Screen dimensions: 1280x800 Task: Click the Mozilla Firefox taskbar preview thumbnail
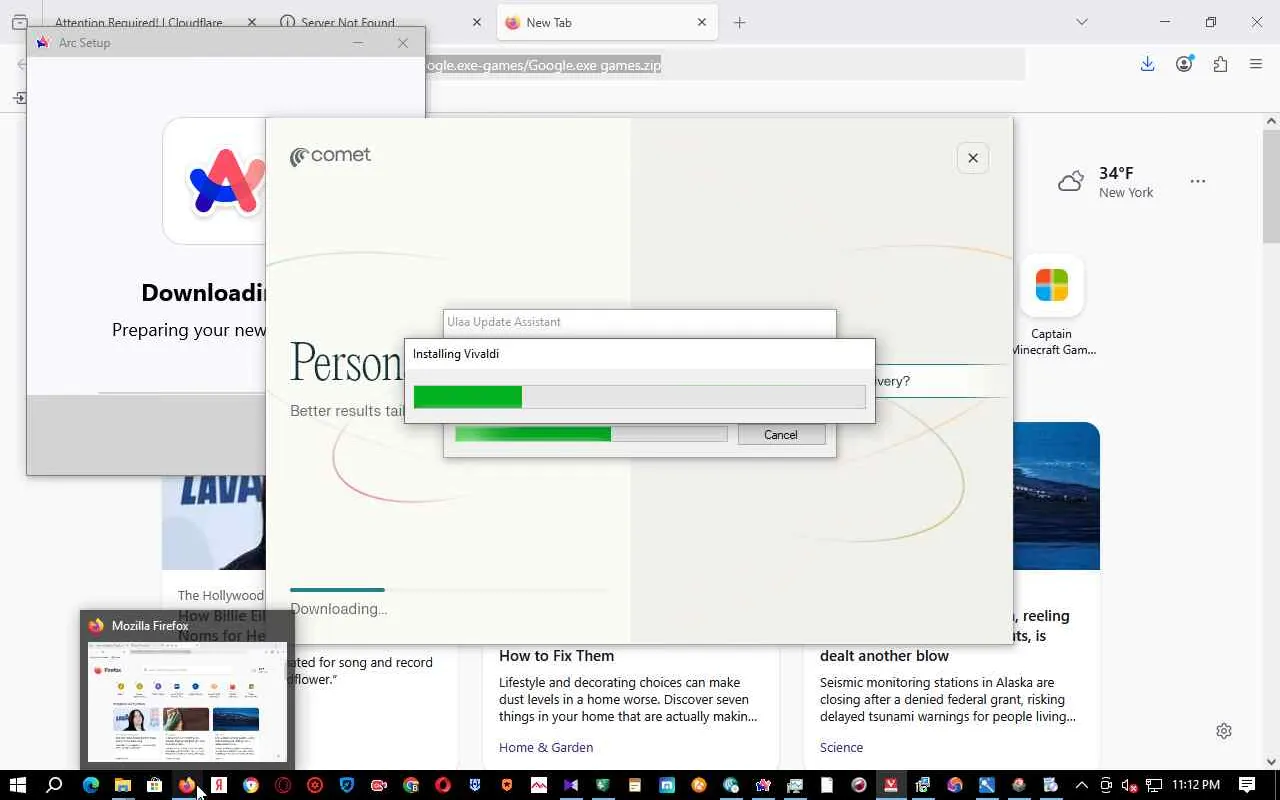click(187, 702)
